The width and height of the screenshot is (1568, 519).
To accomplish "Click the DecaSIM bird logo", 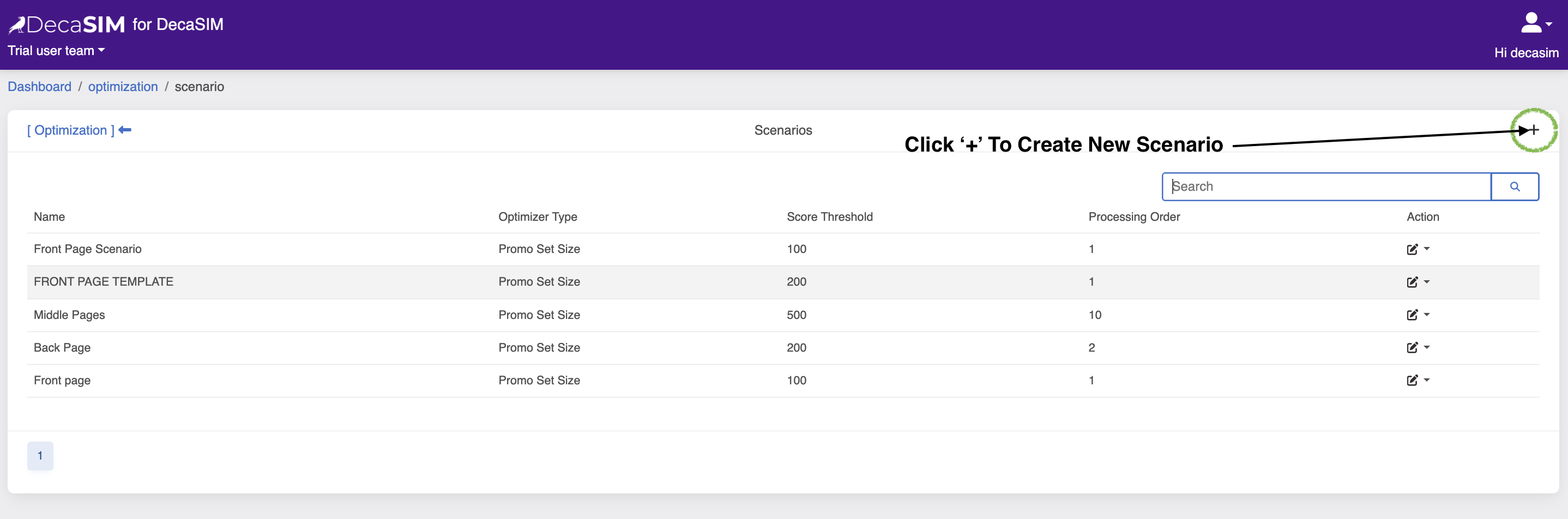I will click(x=17, y=25).
